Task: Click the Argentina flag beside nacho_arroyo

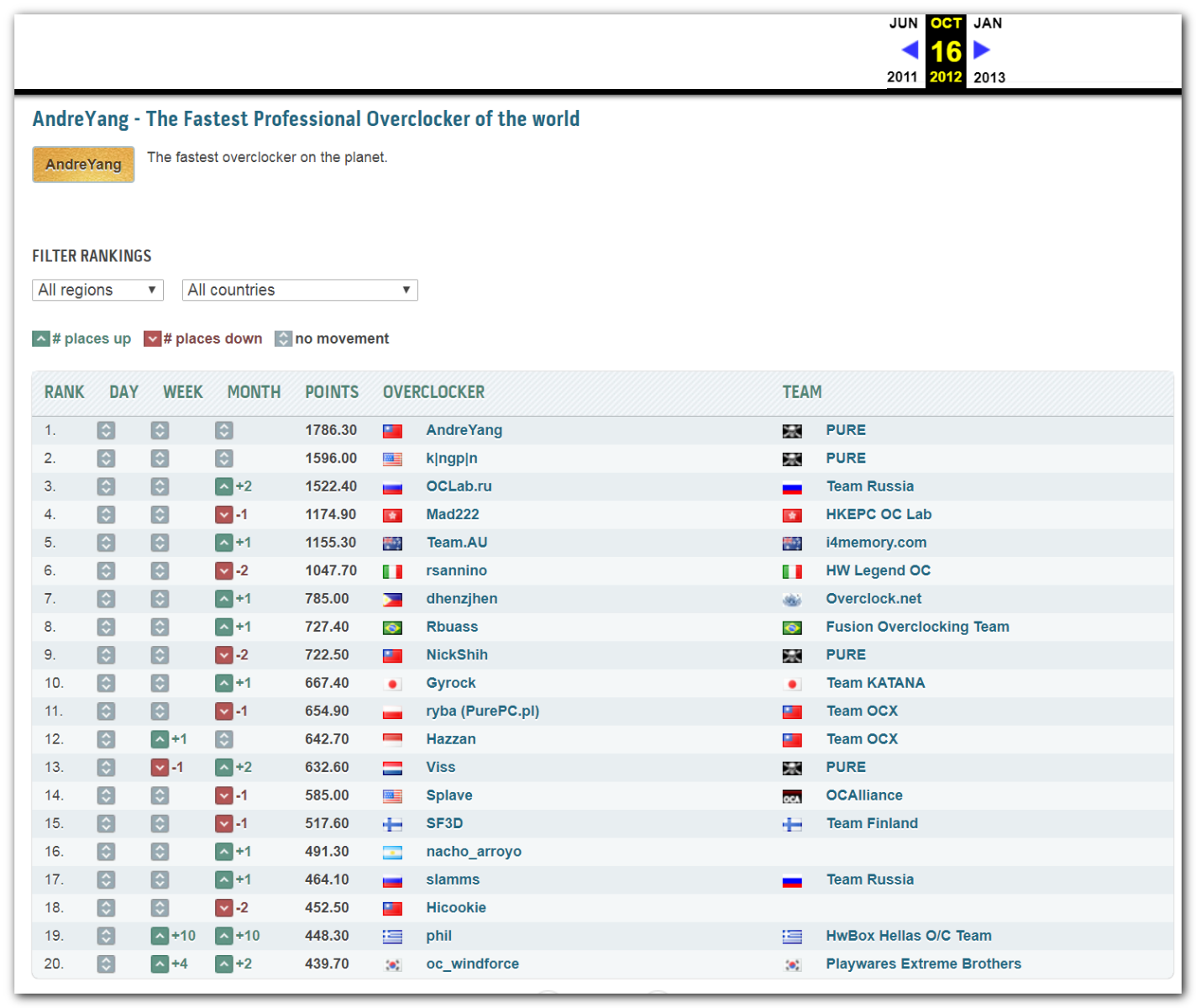Action: pyautogui.click(x=392, y=853)
